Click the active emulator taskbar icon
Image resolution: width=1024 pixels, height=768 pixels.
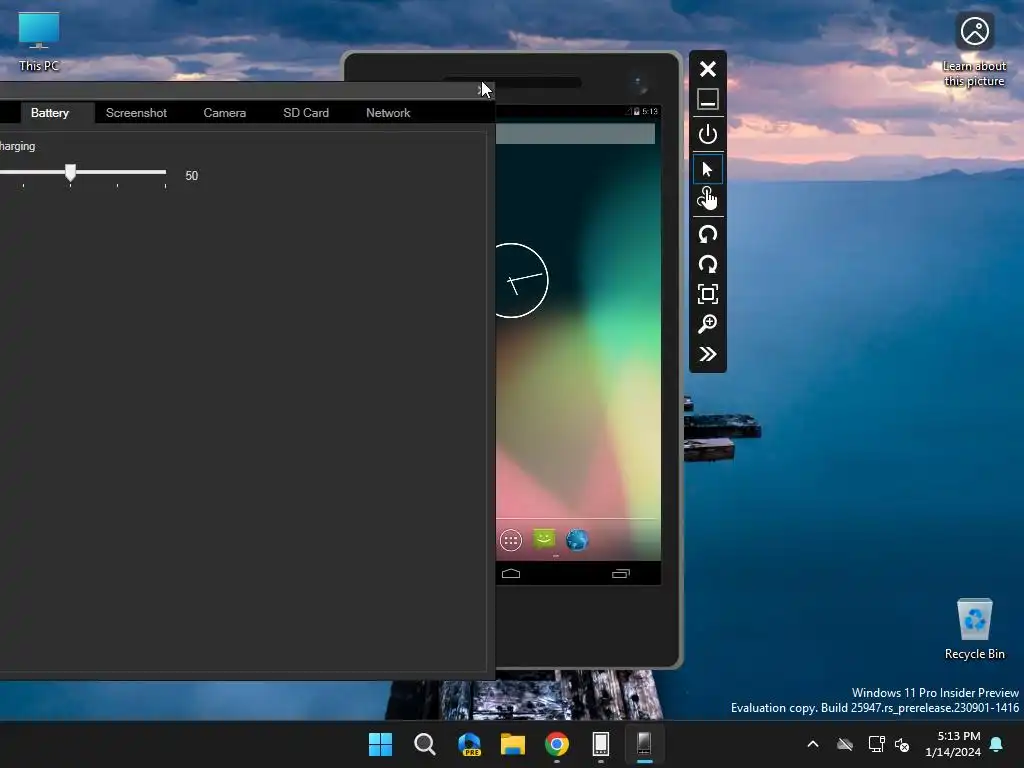(x=645, y=744)
